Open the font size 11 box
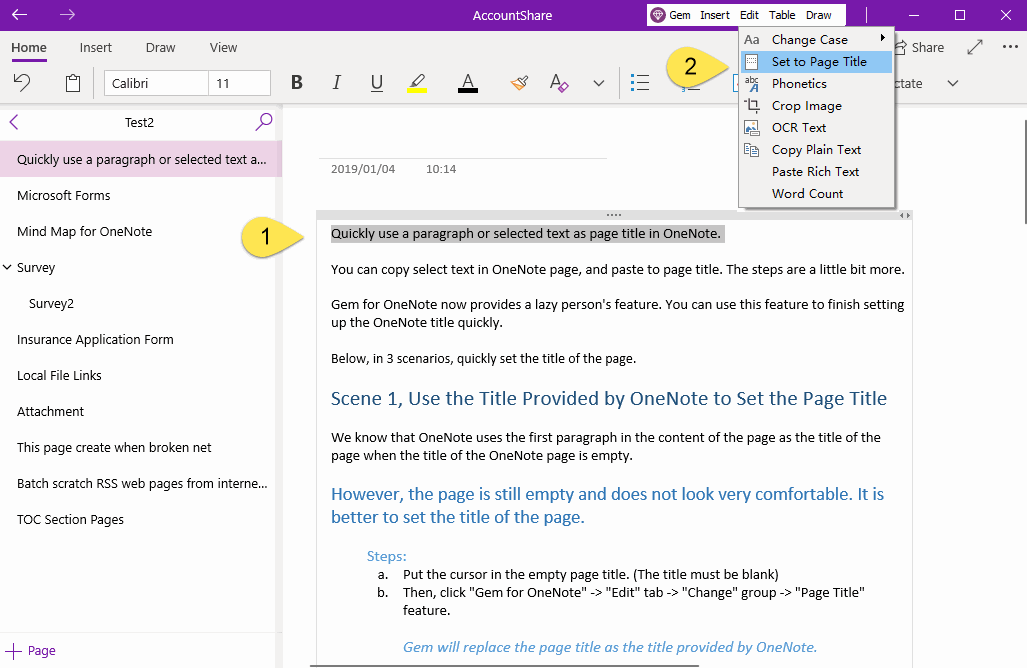Image resolution: width=1027 pixels, height=668 pixels. (239, 83)
